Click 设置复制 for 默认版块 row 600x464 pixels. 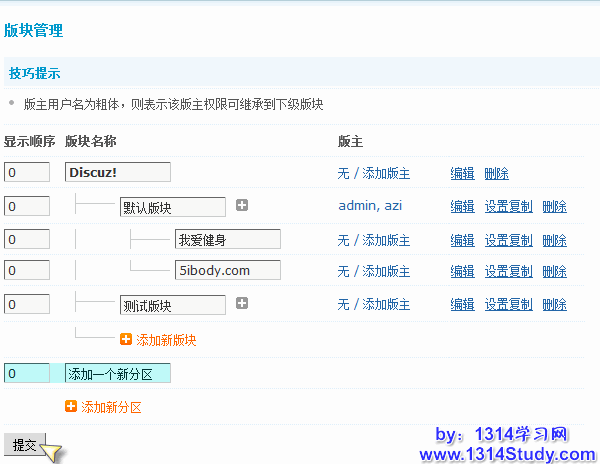(508, 207)
